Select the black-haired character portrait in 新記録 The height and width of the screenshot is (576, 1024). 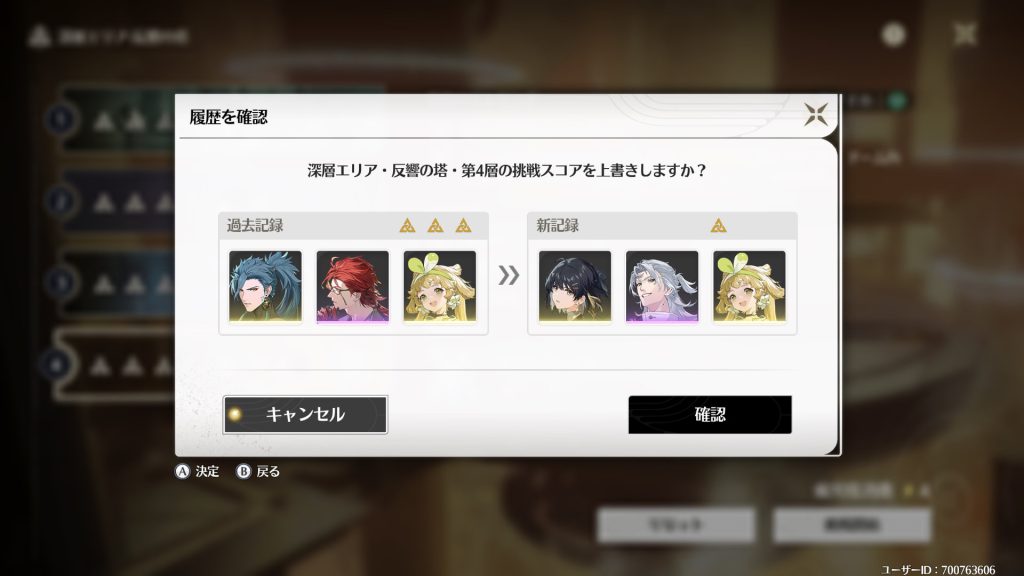click(x=575, y=287)
